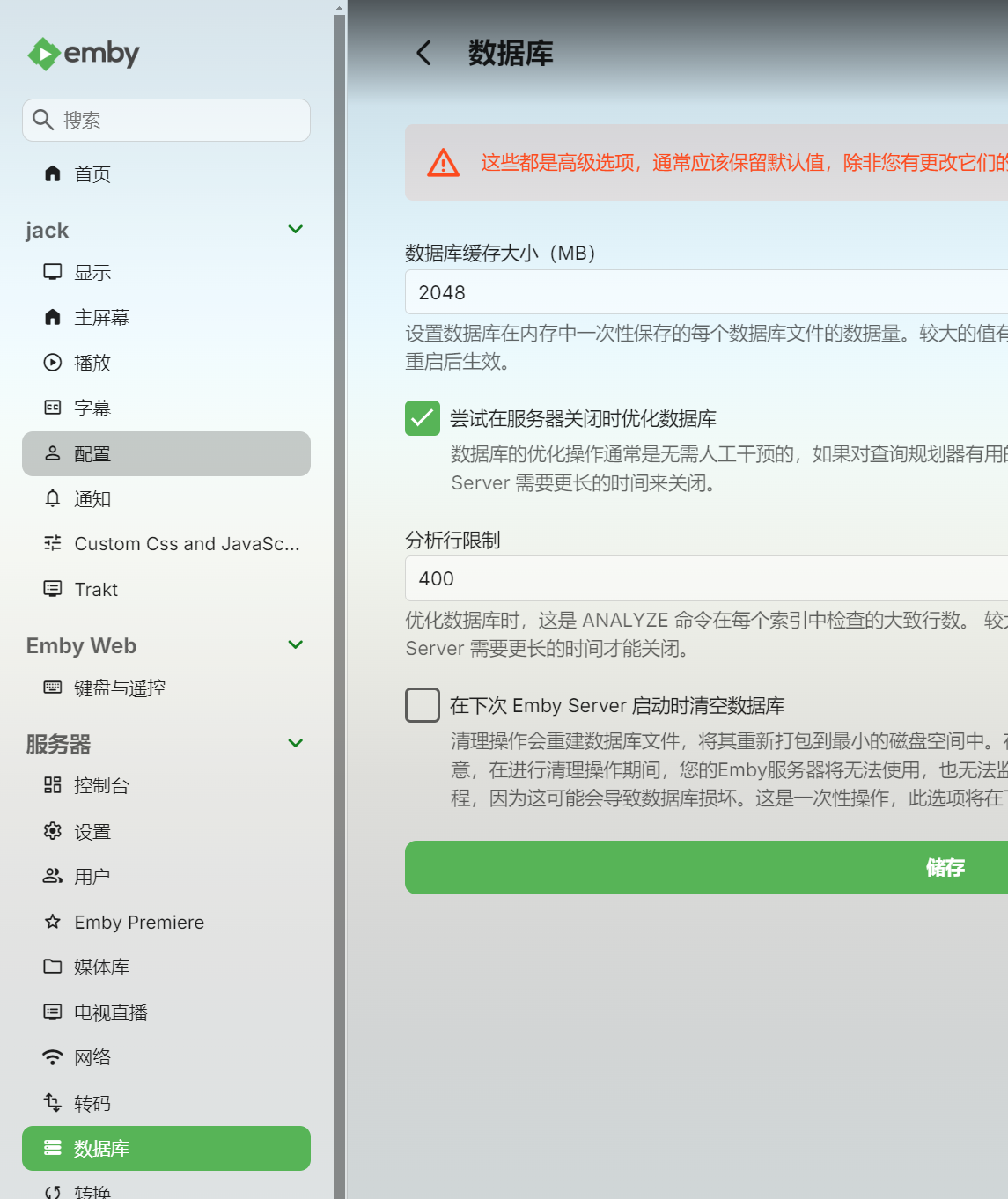
Task: Click the Emby logo
Action: point(84,54)
